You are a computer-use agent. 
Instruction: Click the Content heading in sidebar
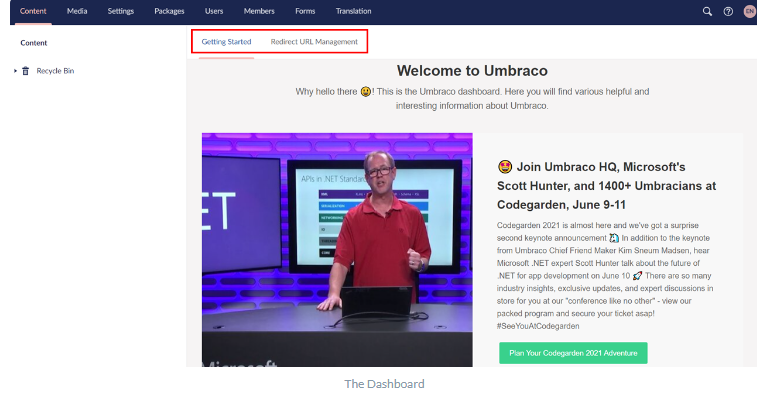tap(34, 43)
